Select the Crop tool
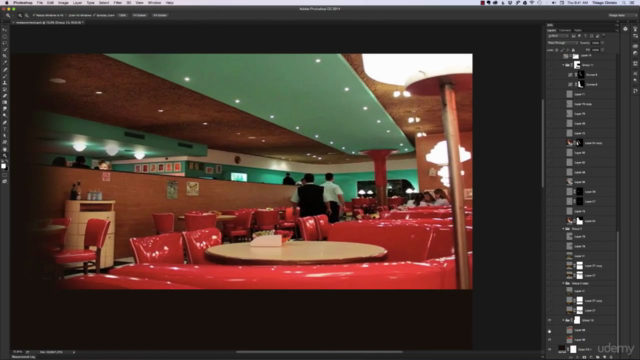 click(x=5, y=56)
